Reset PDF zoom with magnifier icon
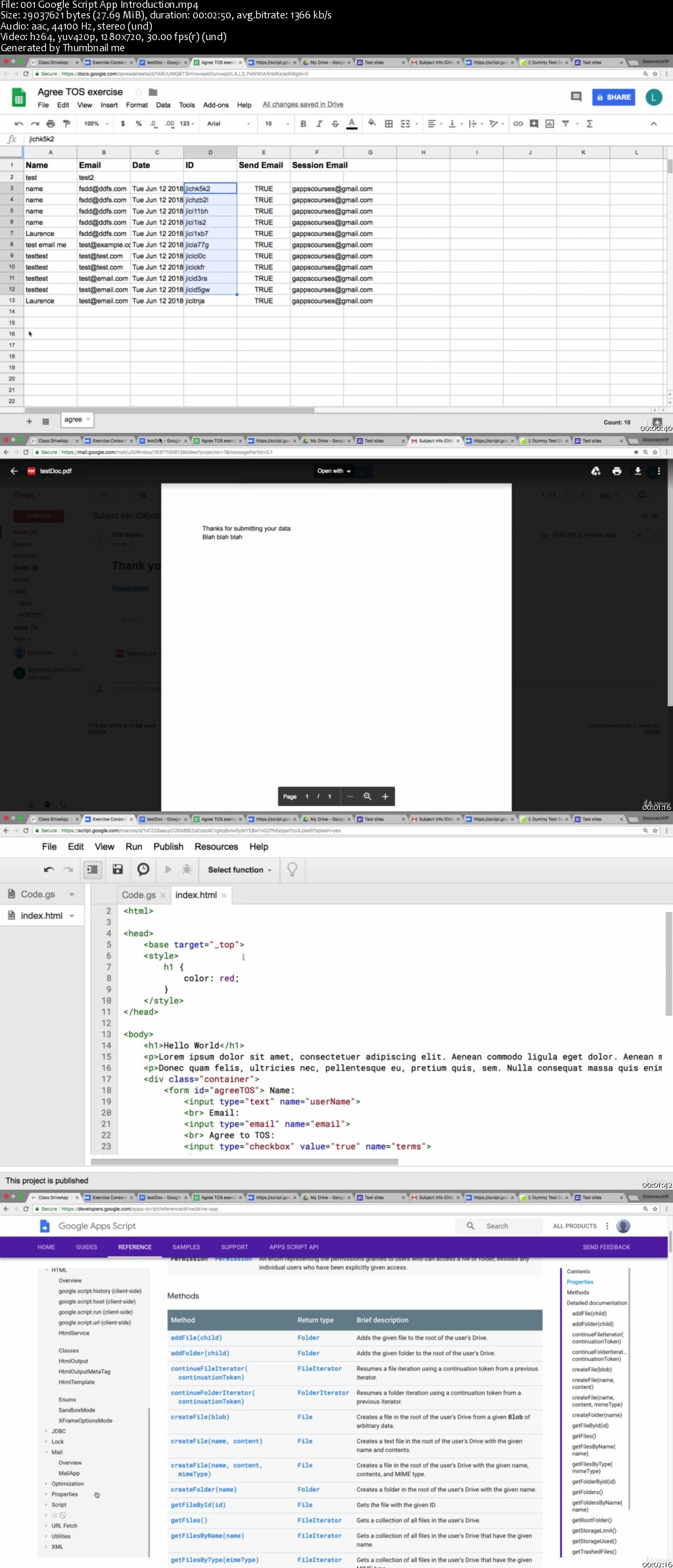The width and height of the screenshot is (673, 1568). [367, 796]
